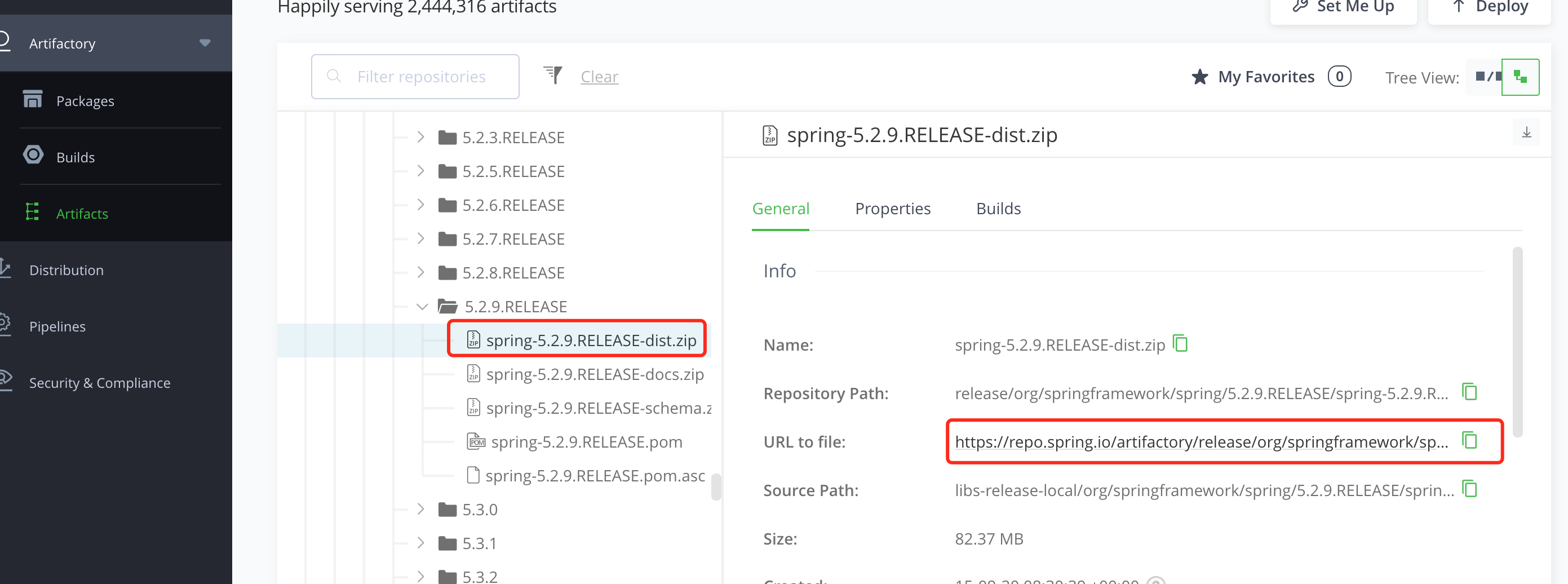Click the 5.3.0 folder icon

point(448,509)
